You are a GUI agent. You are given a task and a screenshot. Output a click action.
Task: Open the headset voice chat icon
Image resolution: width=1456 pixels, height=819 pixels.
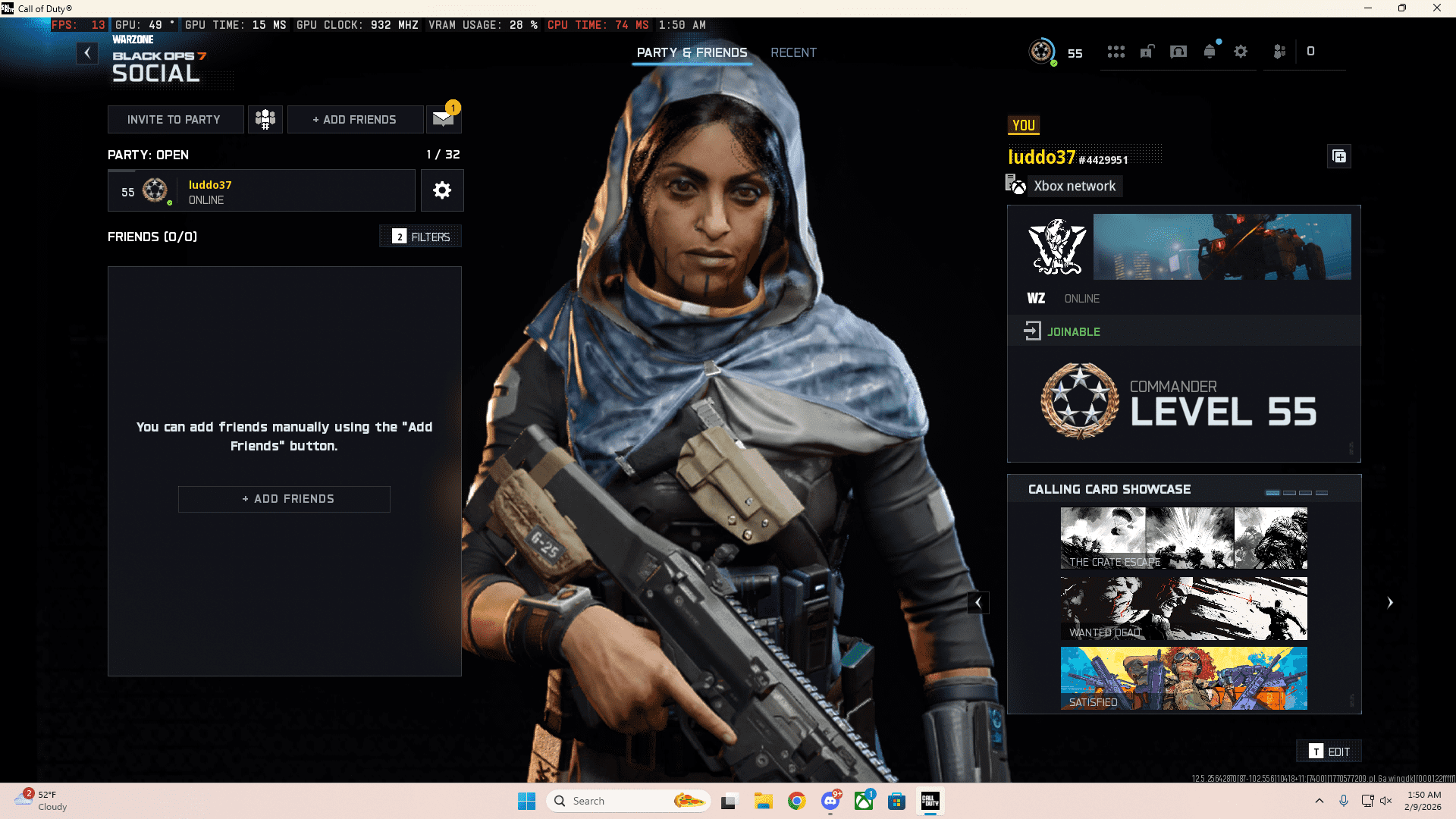tap(1178, 52)
